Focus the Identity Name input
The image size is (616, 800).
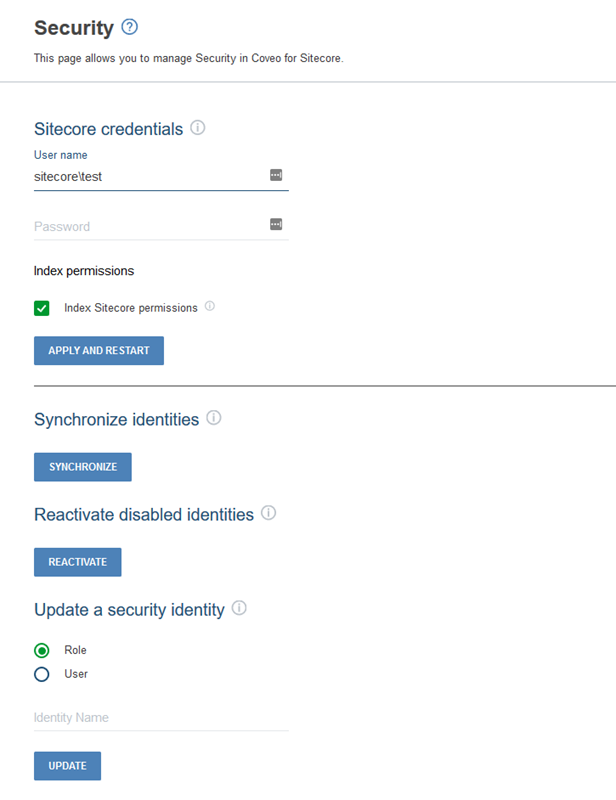click(x=150, y=717)
